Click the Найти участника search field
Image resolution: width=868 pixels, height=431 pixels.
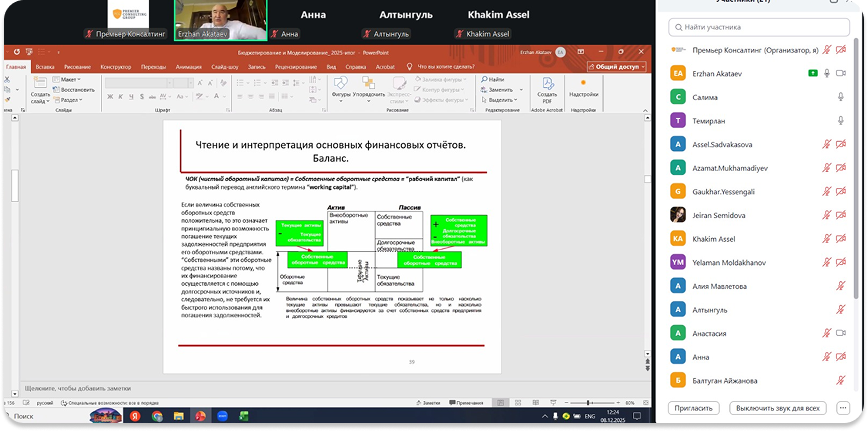[x=758, y=27]
